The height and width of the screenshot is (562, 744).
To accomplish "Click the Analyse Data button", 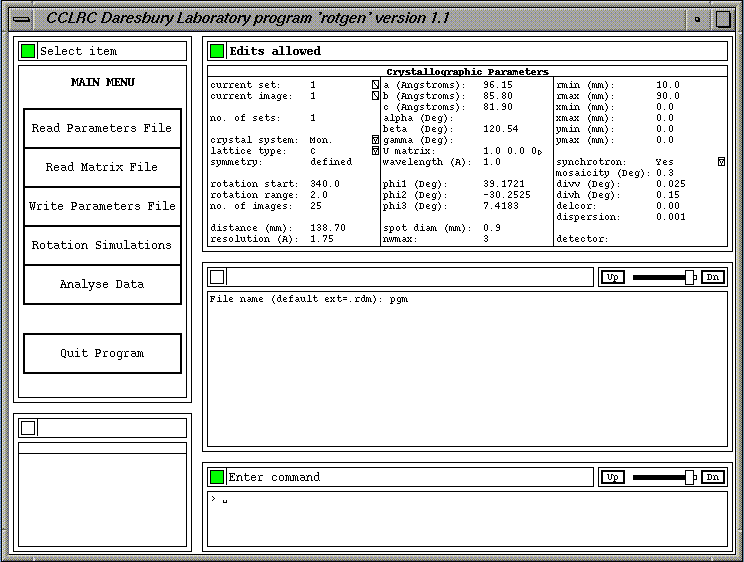I will pos(102,285).
